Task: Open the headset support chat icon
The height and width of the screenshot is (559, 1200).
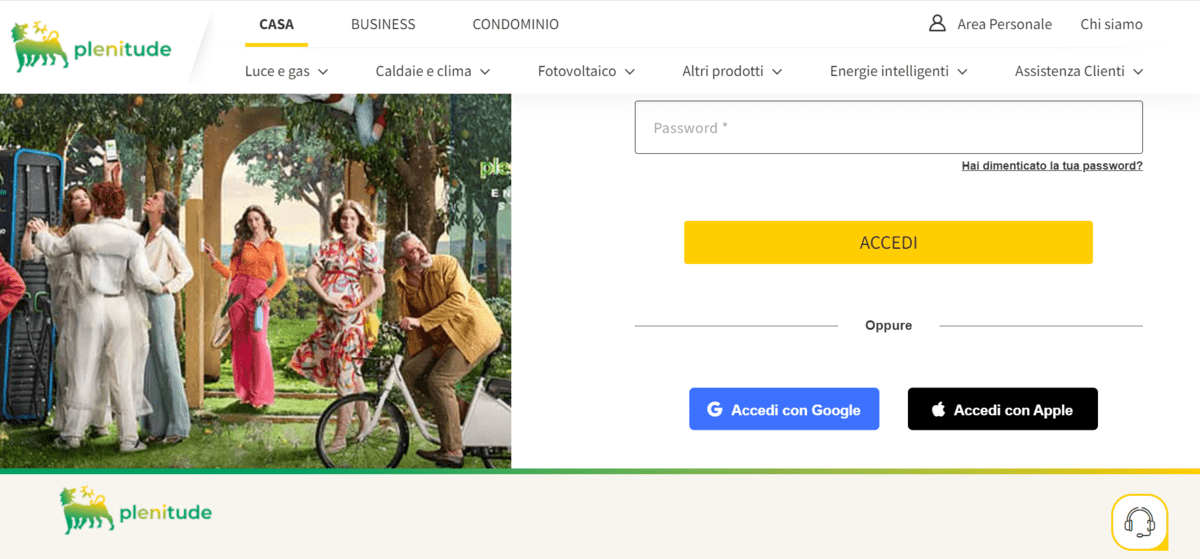Action: [1139, 522]
